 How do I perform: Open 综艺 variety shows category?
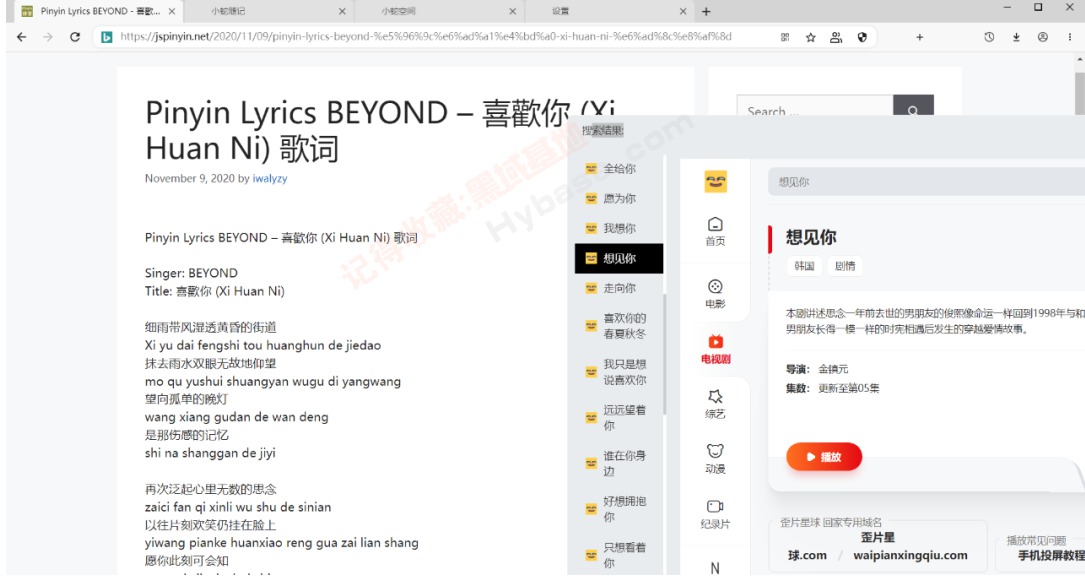[715, 404]
